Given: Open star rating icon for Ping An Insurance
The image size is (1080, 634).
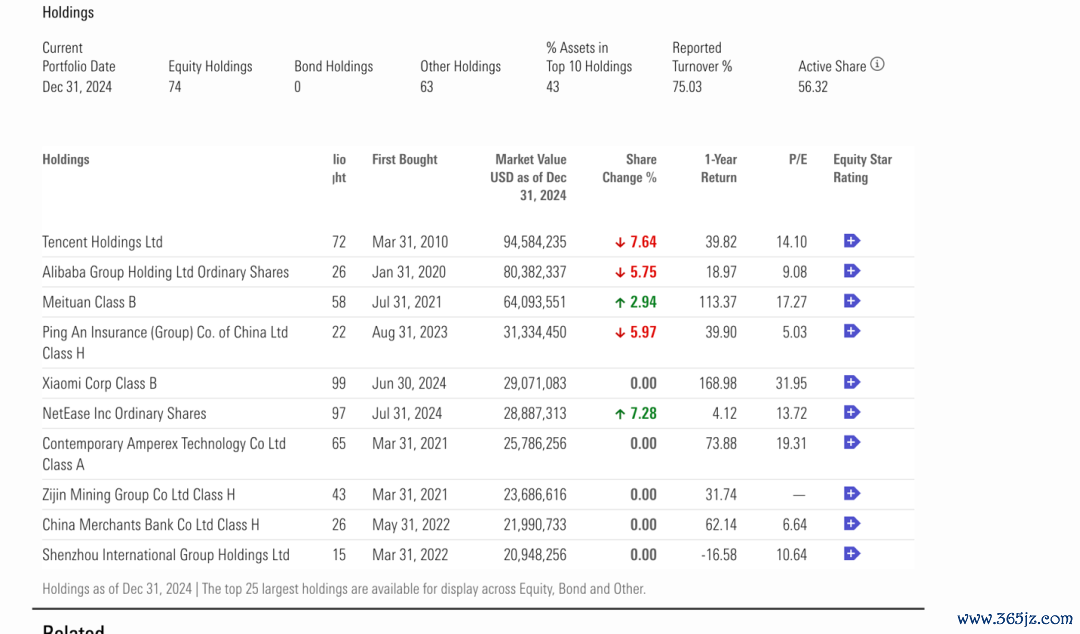Looking at the screenshot, I should pos(851,331).
